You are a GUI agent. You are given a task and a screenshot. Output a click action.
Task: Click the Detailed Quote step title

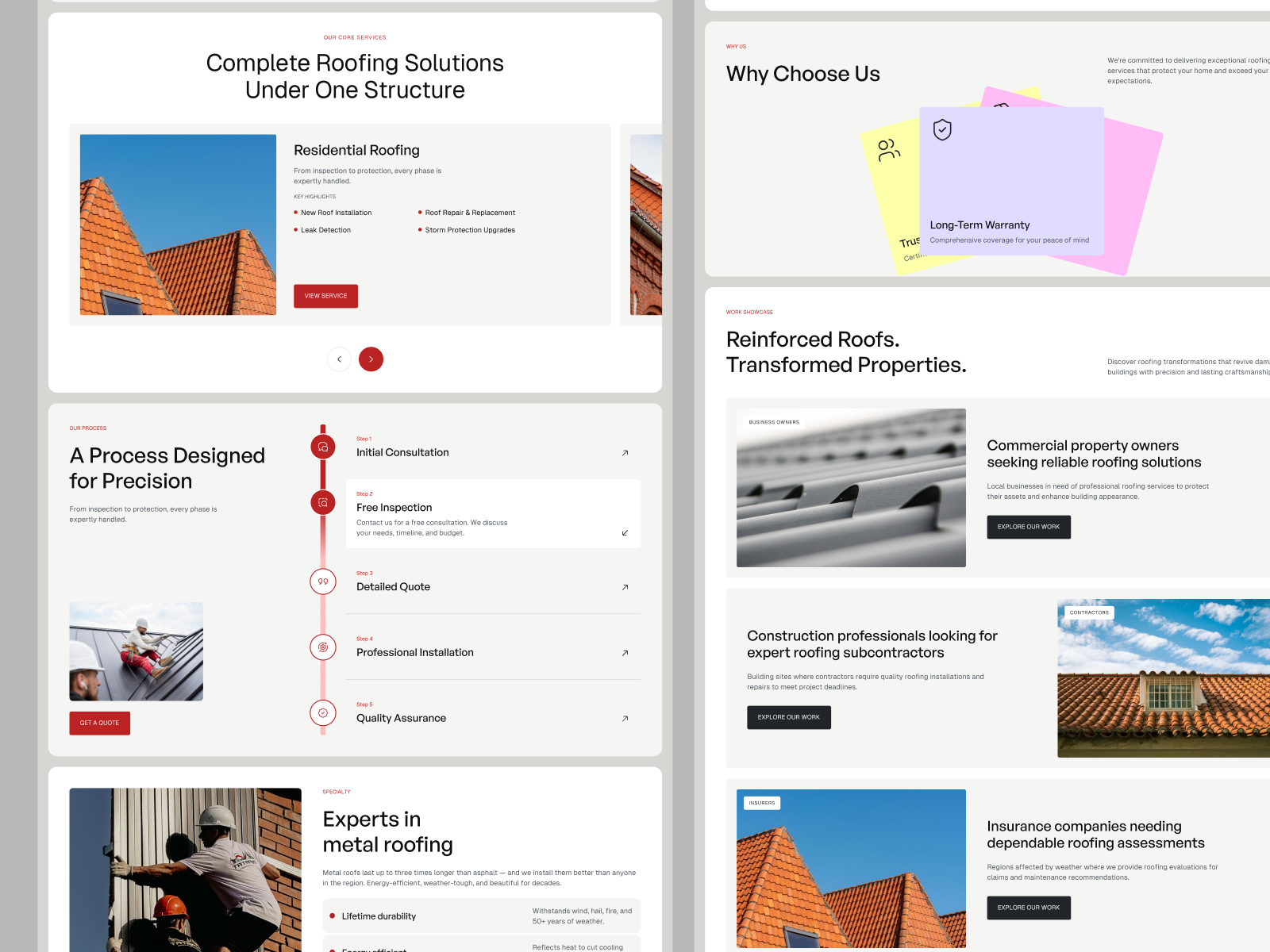(x=393, y=587)
